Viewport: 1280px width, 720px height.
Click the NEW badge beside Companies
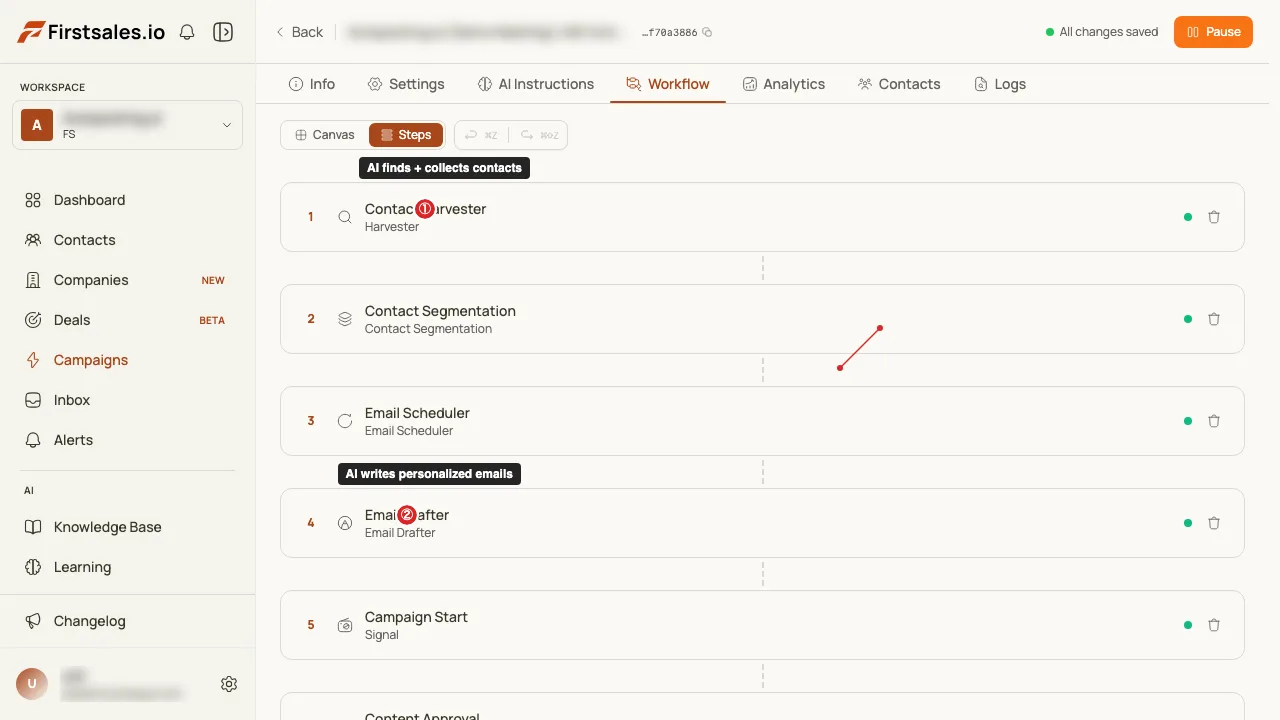pyautogui.click(x=213, y=280)
